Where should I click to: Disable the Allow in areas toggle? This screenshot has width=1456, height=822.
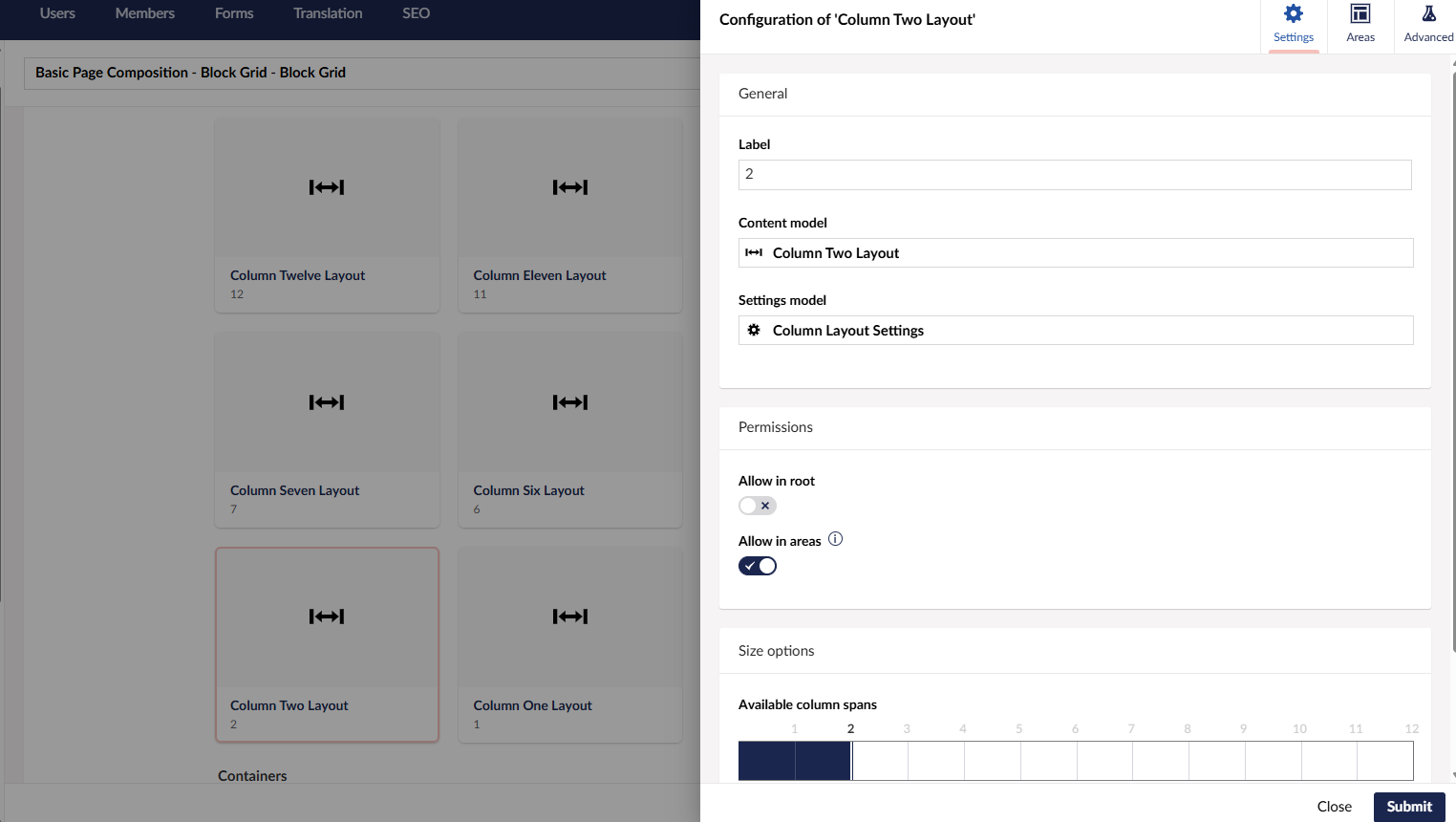coord(758,566)
